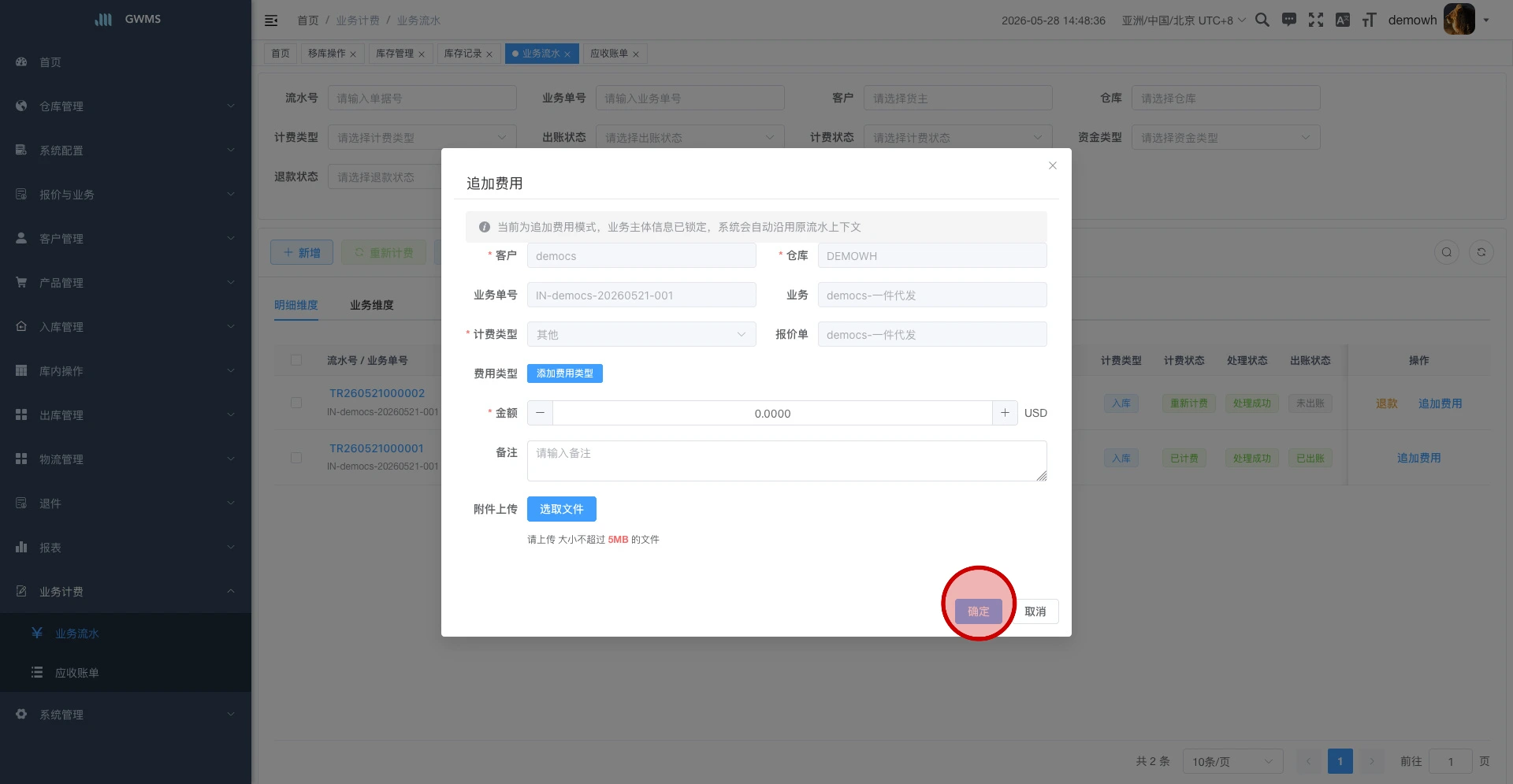
Task: Click the 报价与业务 sidebar icon
Action: click(x=21, y=194)
